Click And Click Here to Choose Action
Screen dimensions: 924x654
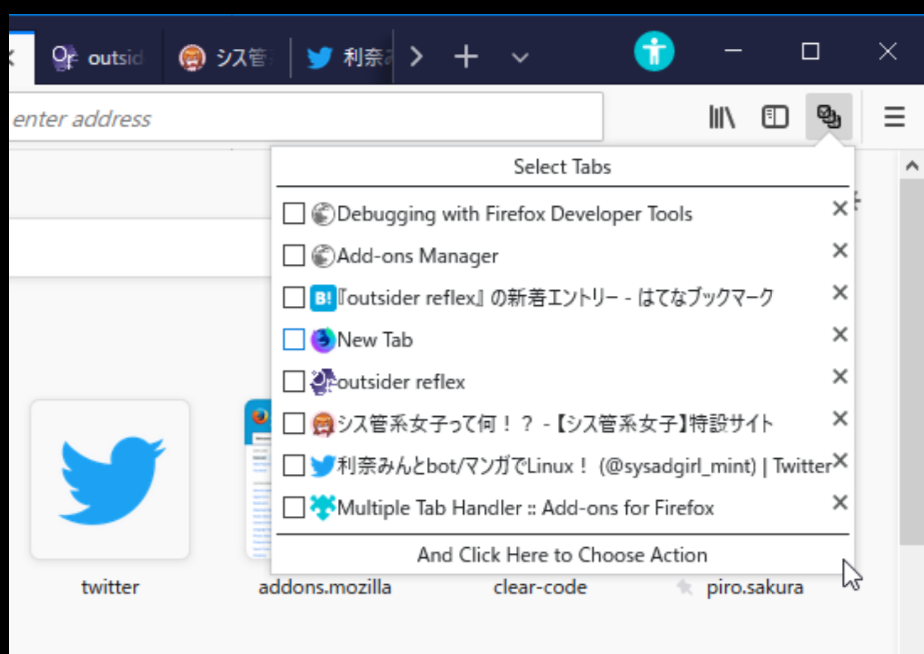pos(563,554)
